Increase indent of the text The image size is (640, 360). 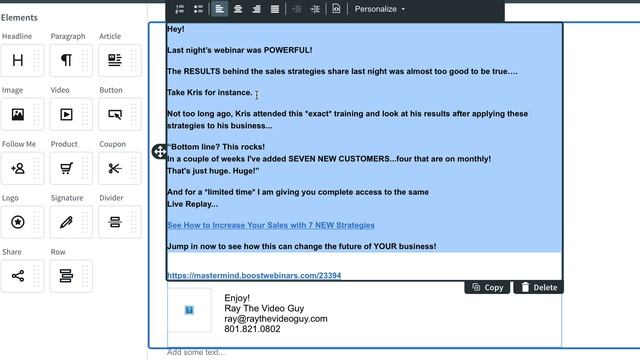pos(315,9)
